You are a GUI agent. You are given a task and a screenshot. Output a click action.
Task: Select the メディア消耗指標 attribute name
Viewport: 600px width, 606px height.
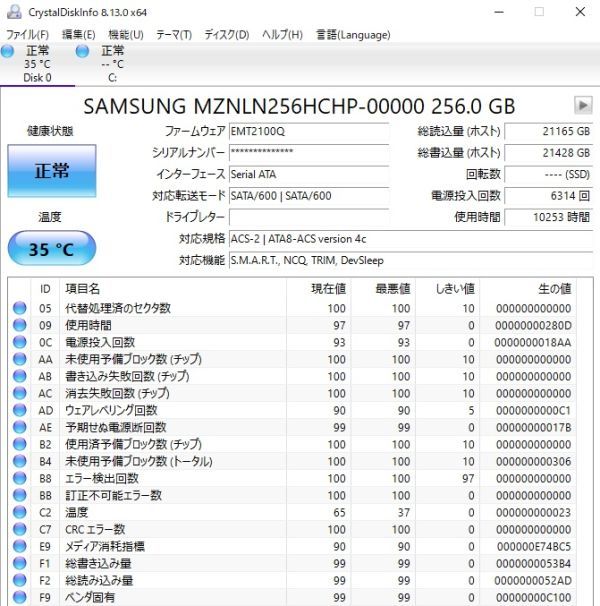[x=105, y=546]
